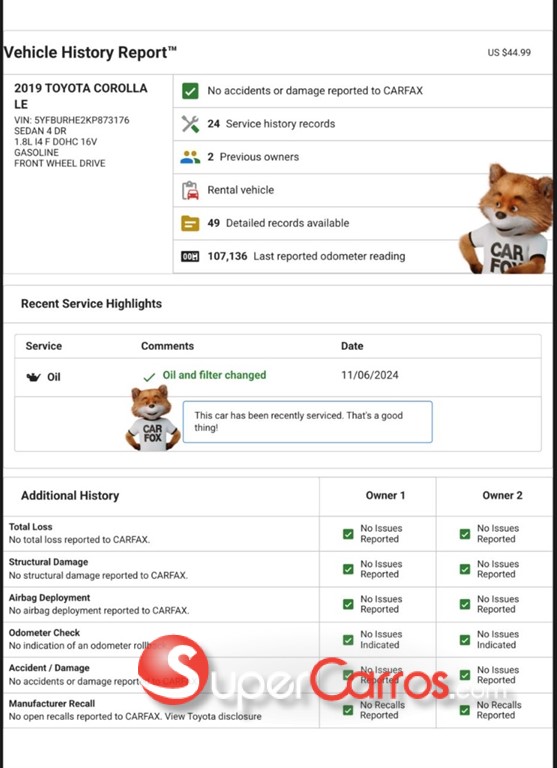Image resolution: width=557 pixels, height=768 pixels.
Task: Click the wrench service history icon
Action: coord(190,124)
